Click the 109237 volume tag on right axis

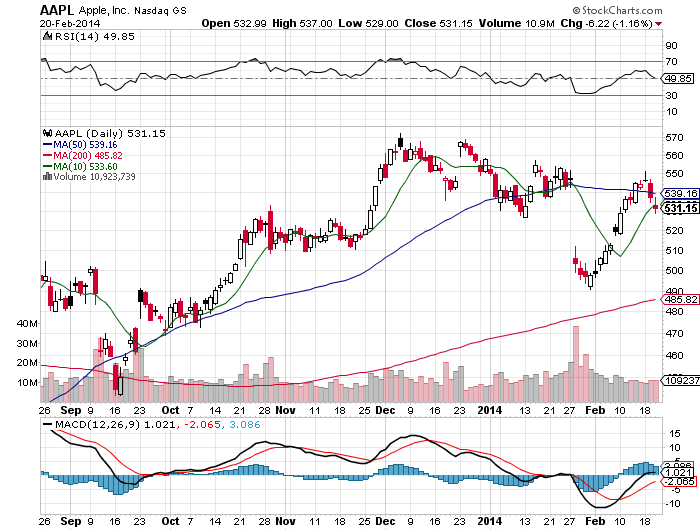coord(681,380)
